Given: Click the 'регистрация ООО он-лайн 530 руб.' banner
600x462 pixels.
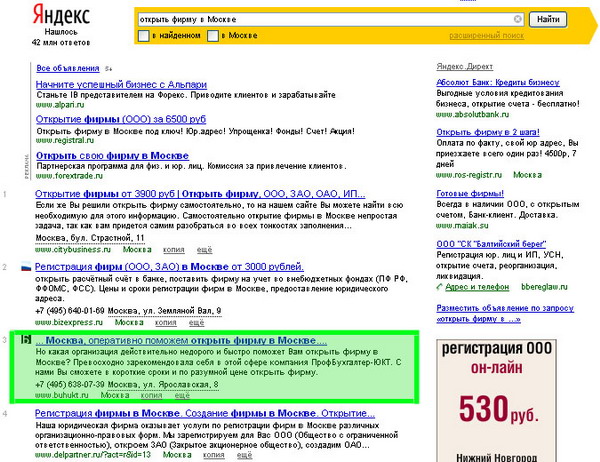Looking at the screenshot, I should tap(496, 400).
